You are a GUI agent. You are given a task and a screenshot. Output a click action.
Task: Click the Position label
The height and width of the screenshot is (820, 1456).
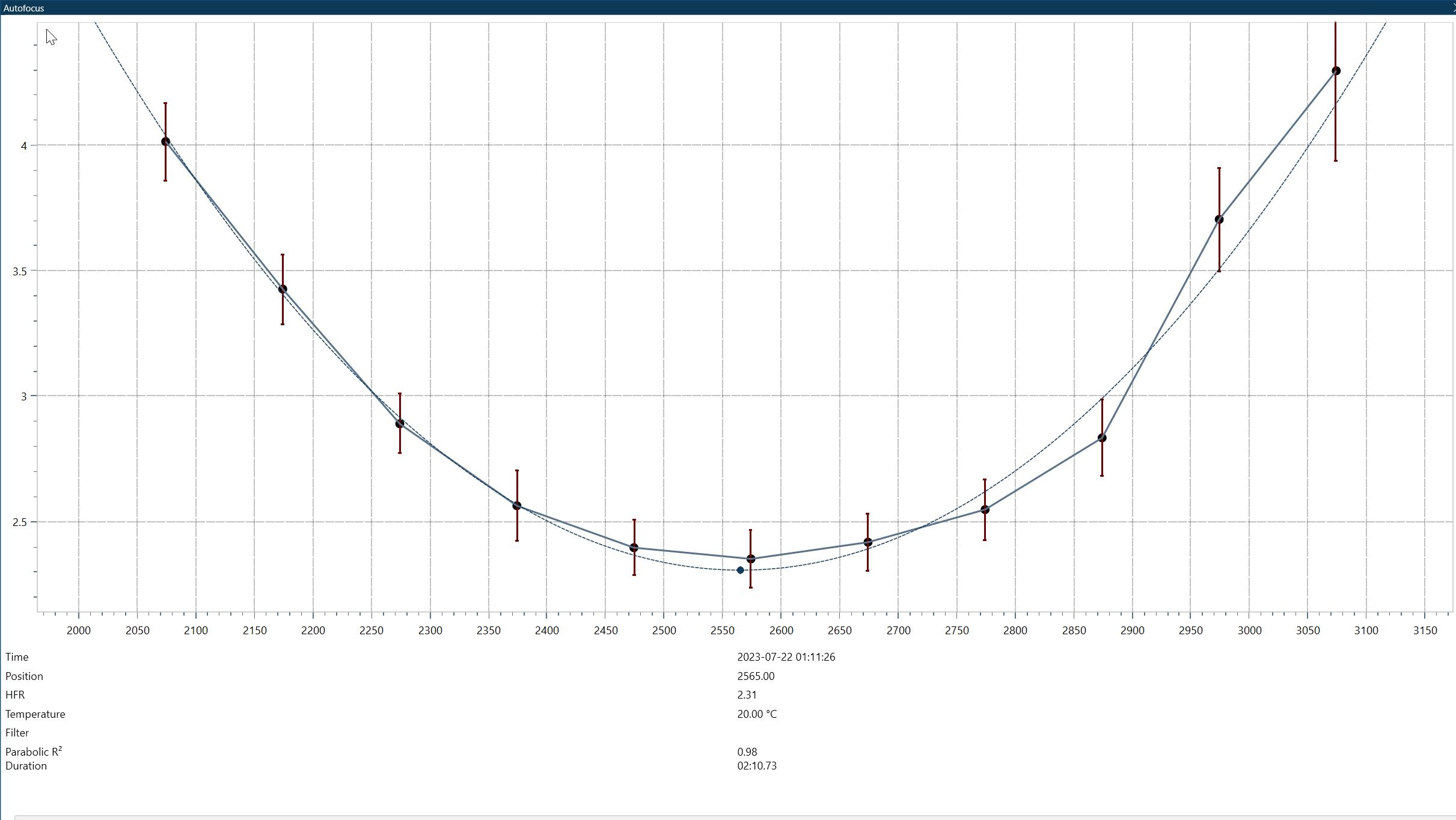pyautogui.click(x=24, y=676)
